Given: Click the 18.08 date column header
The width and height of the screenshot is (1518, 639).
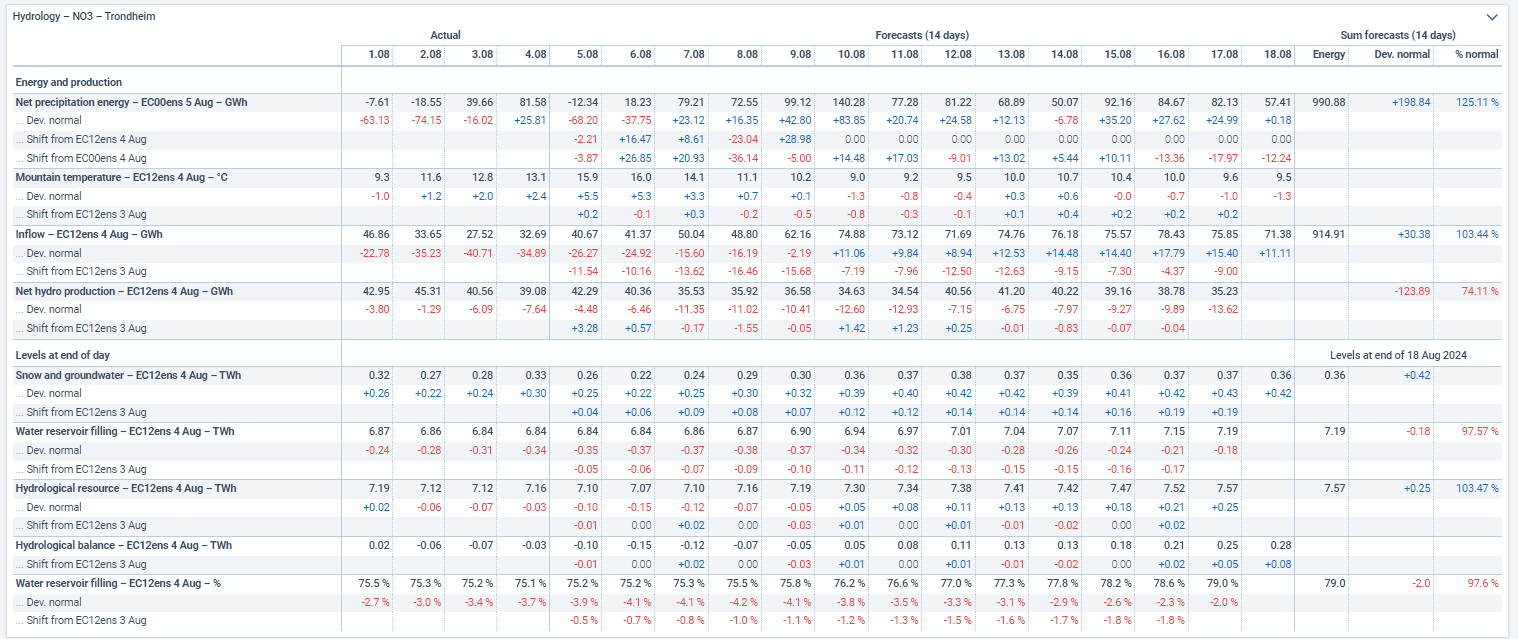Looking at the screenshot, I should pyautogui.click(x=1276, y=54).
